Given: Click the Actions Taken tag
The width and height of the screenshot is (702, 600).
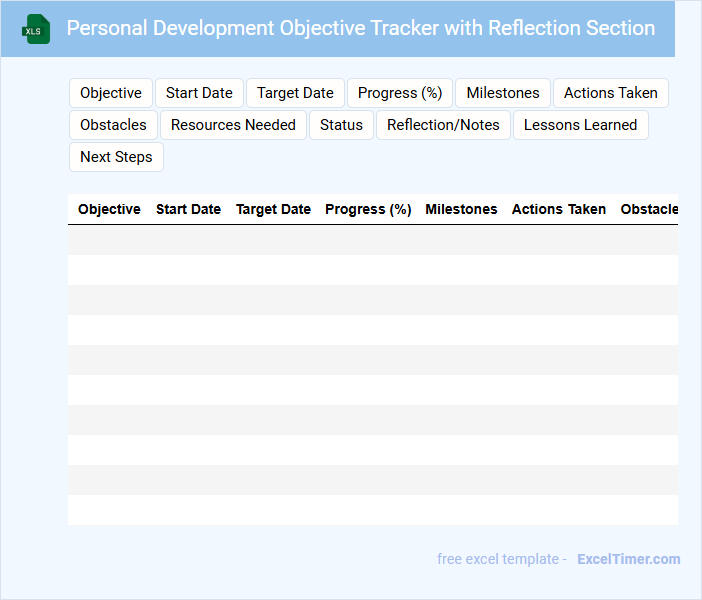Looking at the screenshot, I should [611, 93].
